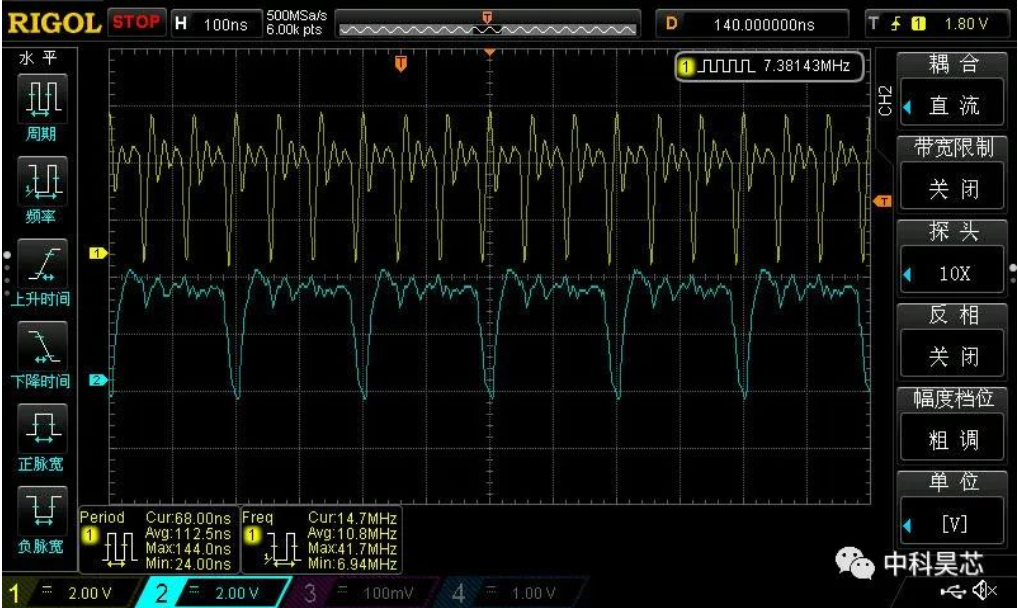Click the D 140.000000ns delay readout
Viewport: 1018px width, 608px height.
[x=752, y=24]
